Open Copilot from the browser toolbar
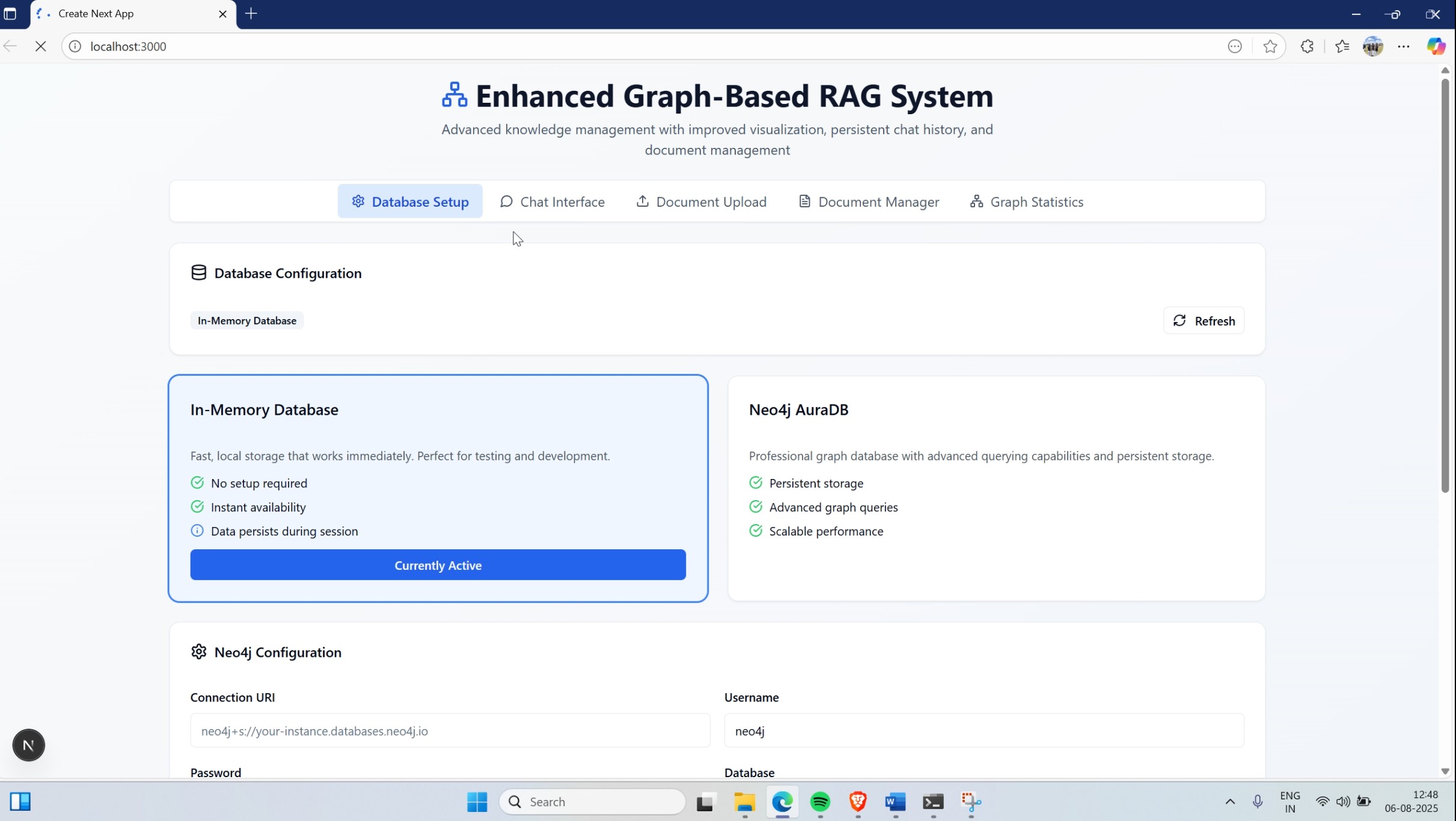Image resolution: width=1456 pixels, height=821 pixels. click(1436, 46)
